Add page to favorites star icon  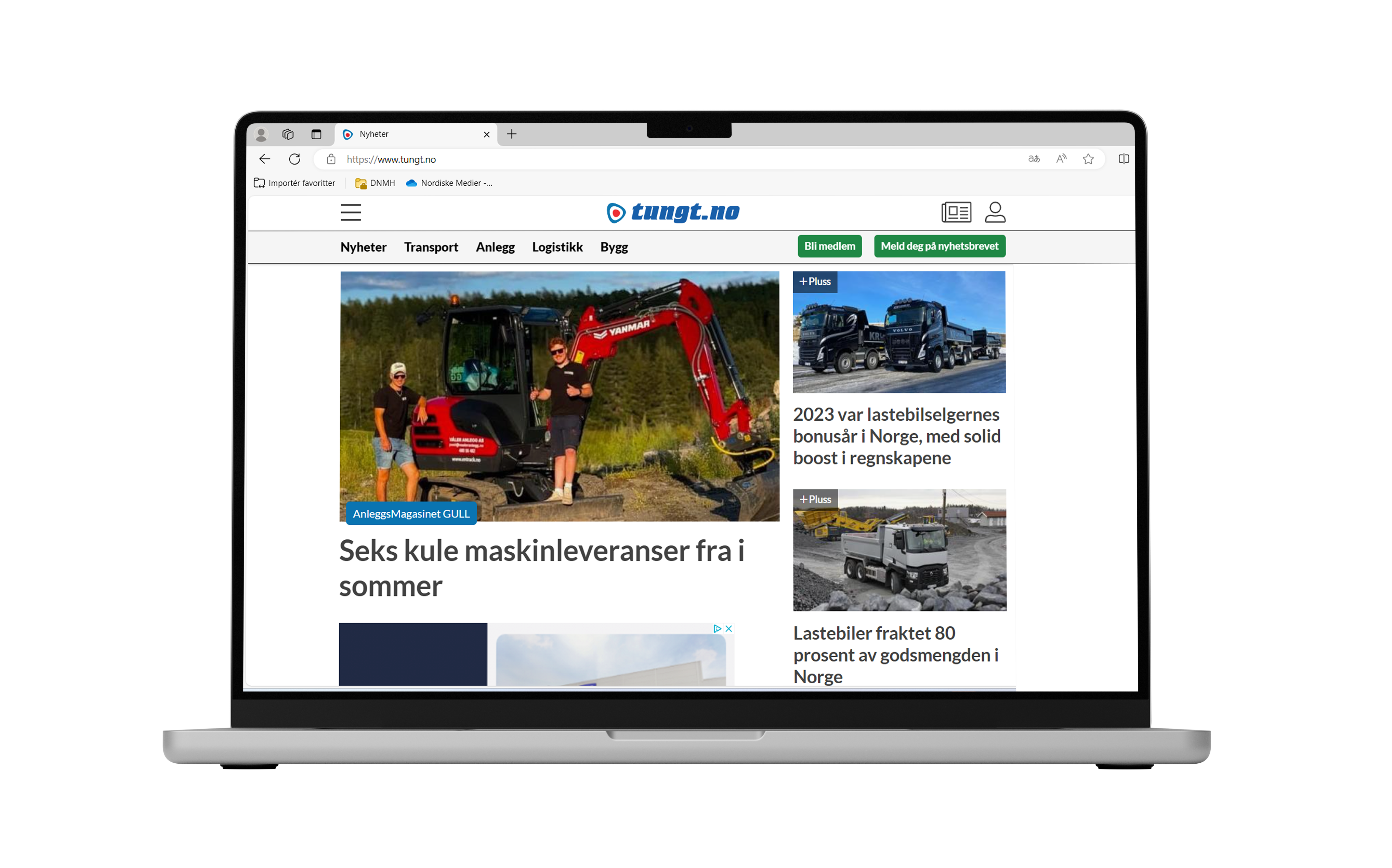pyautogui.click(x=1088, y=159)
